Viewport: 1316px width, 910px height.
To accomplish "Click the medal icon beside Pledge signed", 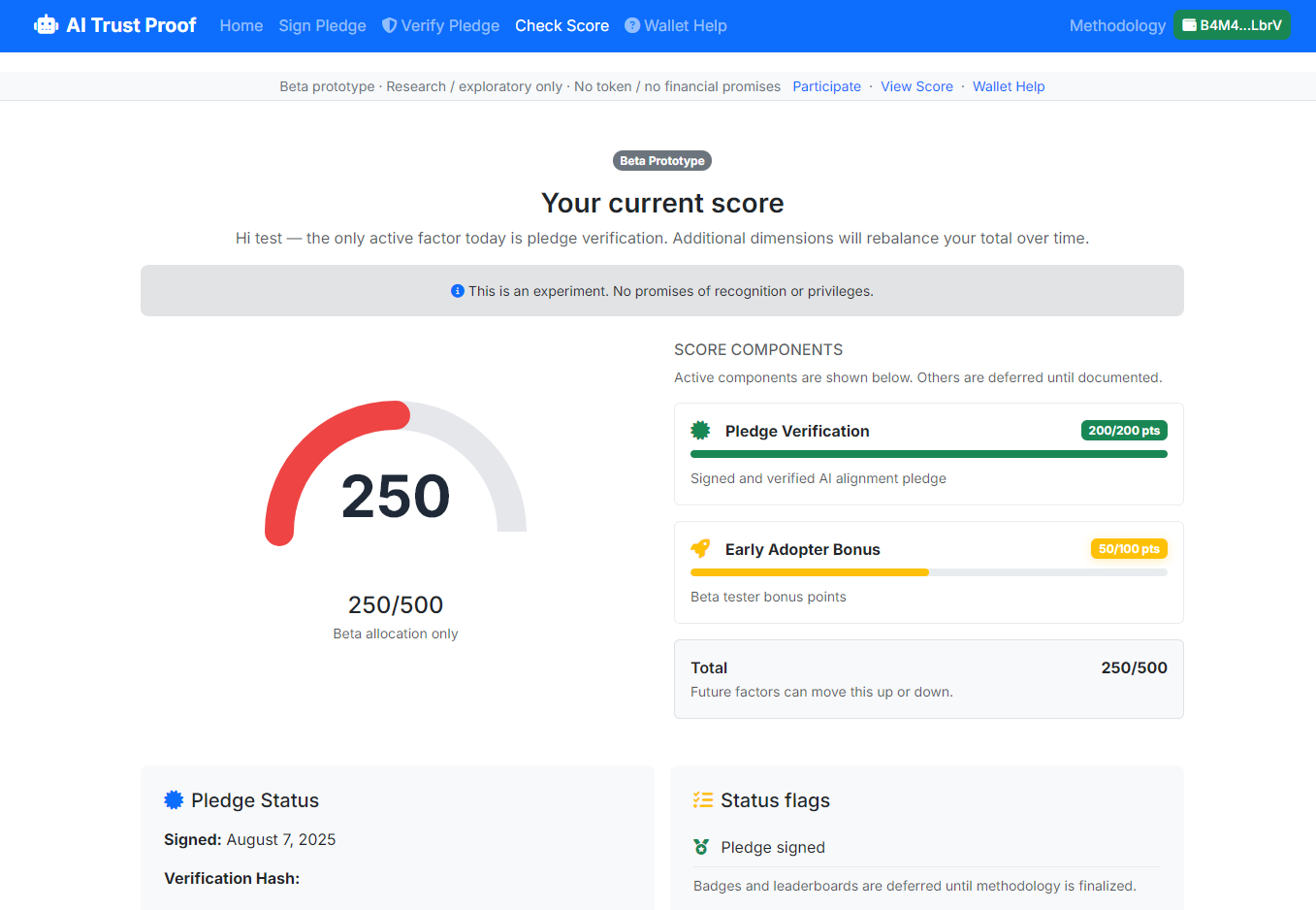I will pyautogui.click(x=701, y=847).
